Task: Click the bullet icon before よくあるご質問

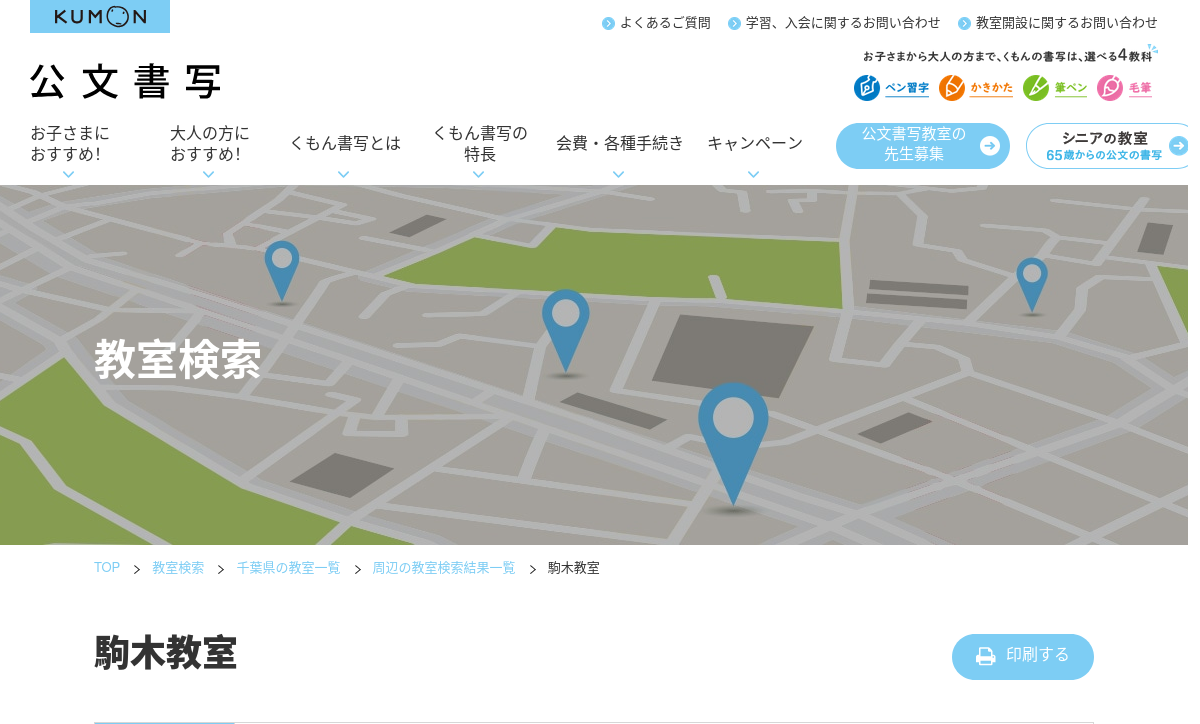Action: pyautogui.click(x=608, y=23)
